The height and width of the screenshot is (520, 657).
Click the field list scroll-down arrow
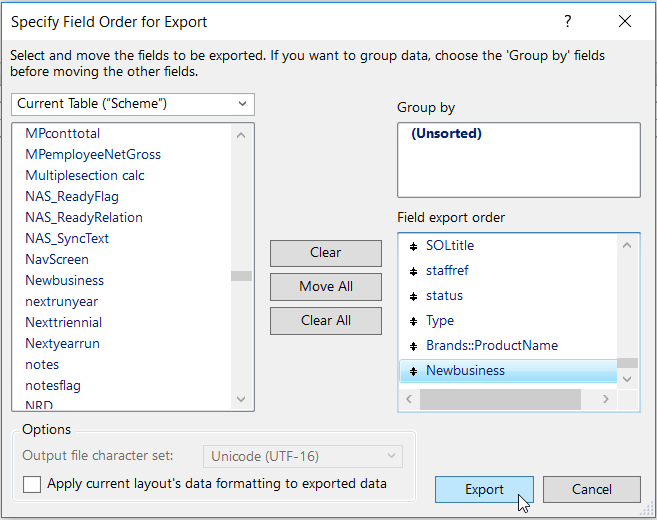tap(241, 399)
